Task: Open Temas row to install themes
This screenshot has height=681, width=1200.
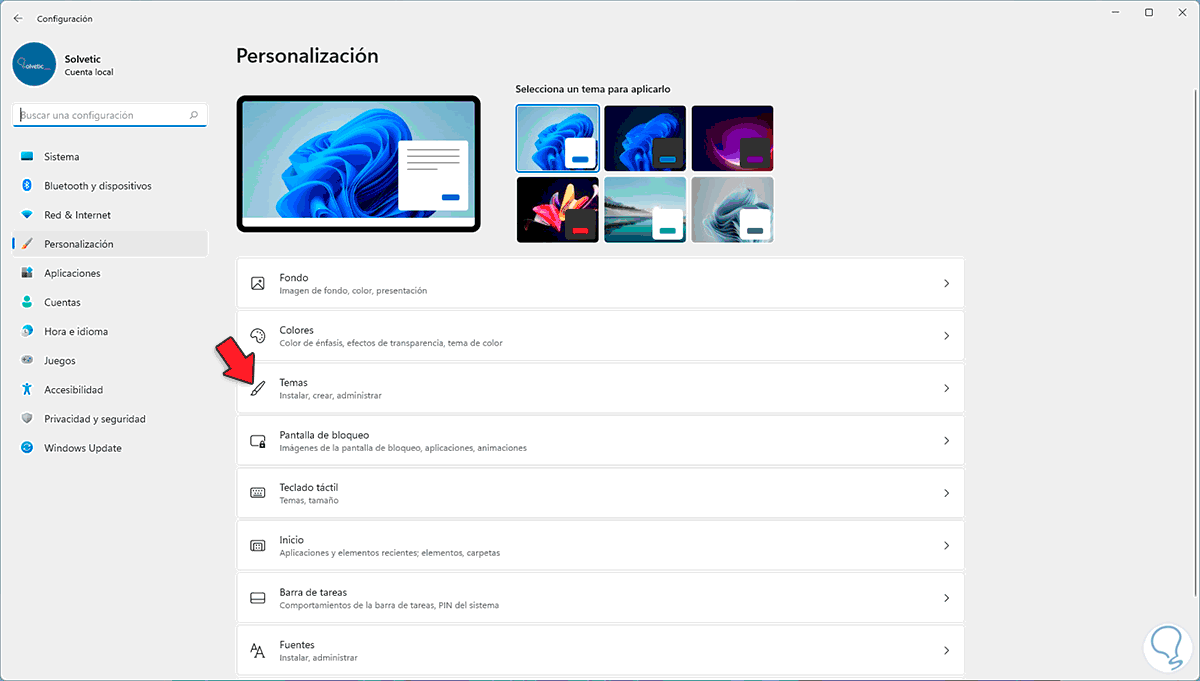Action: point(600,388)
